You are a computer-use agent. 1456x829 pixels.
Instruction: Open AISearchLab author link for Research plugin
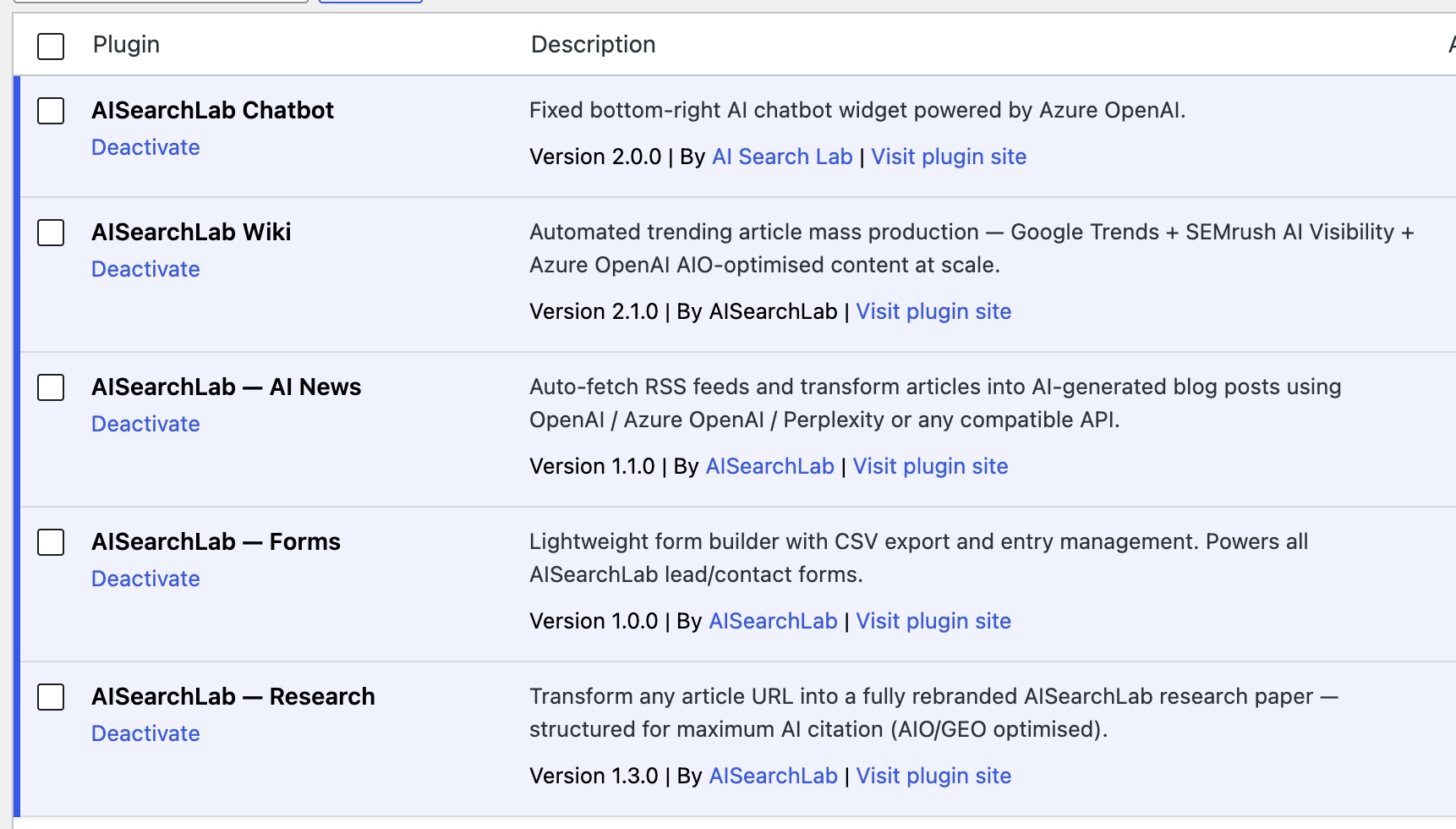(x=773, y=776)
